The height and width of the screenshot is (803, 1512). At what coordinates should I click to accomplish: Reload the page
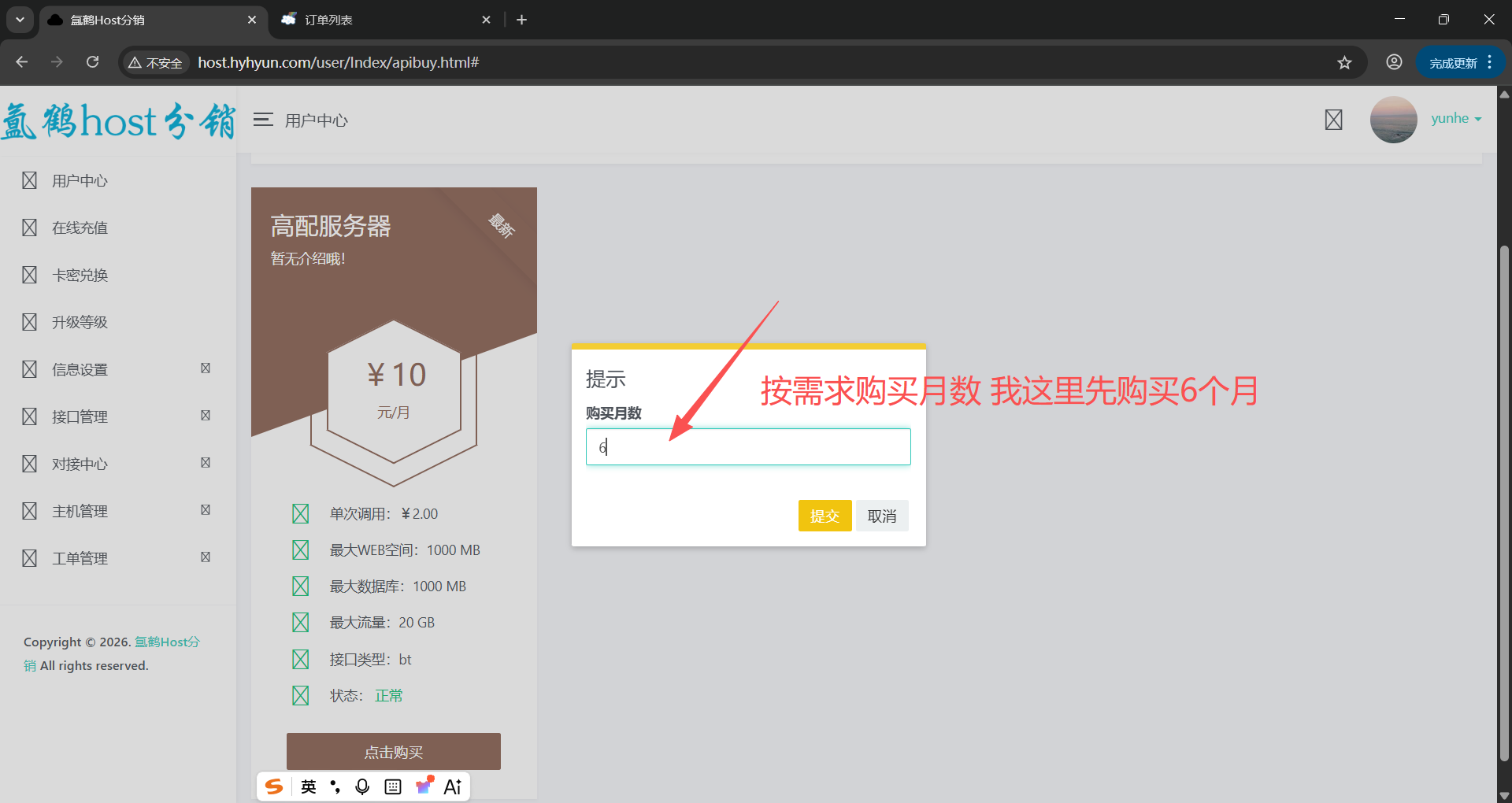92,62
